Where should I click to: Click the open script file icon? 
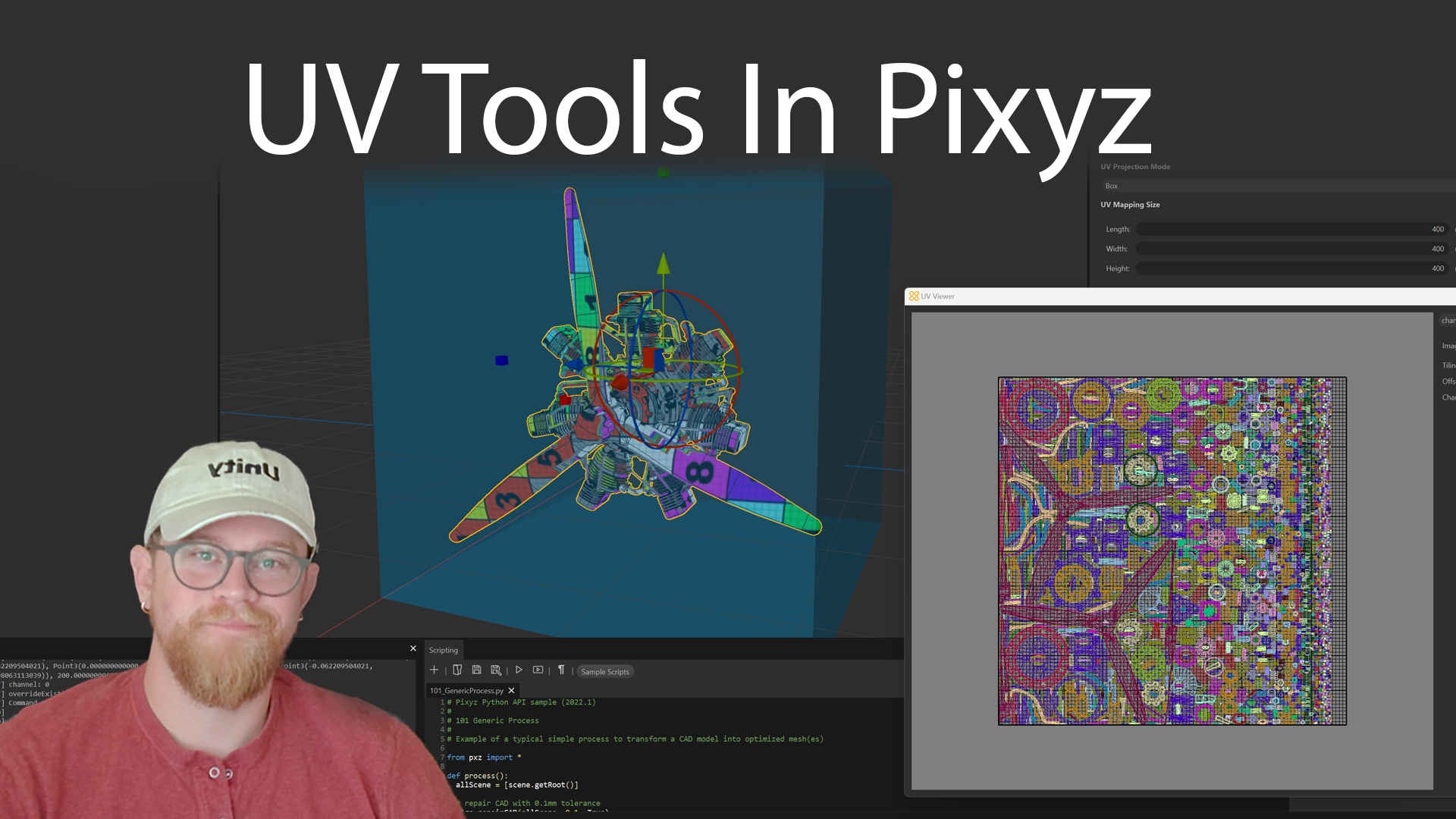[x=457, y=670]
